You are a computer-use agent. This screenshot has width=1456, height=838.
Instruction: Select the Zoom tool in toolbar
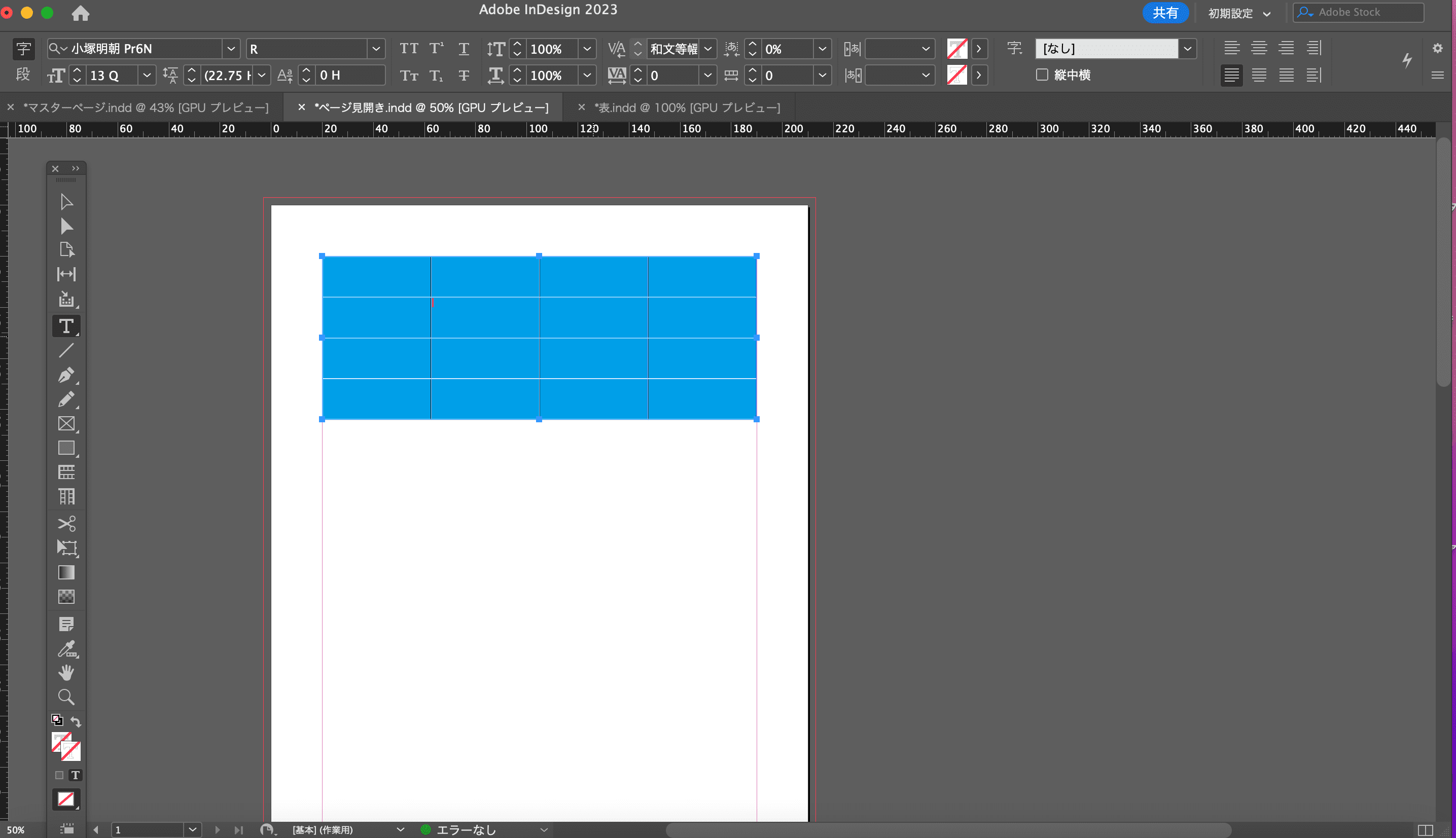coord(65,696)
